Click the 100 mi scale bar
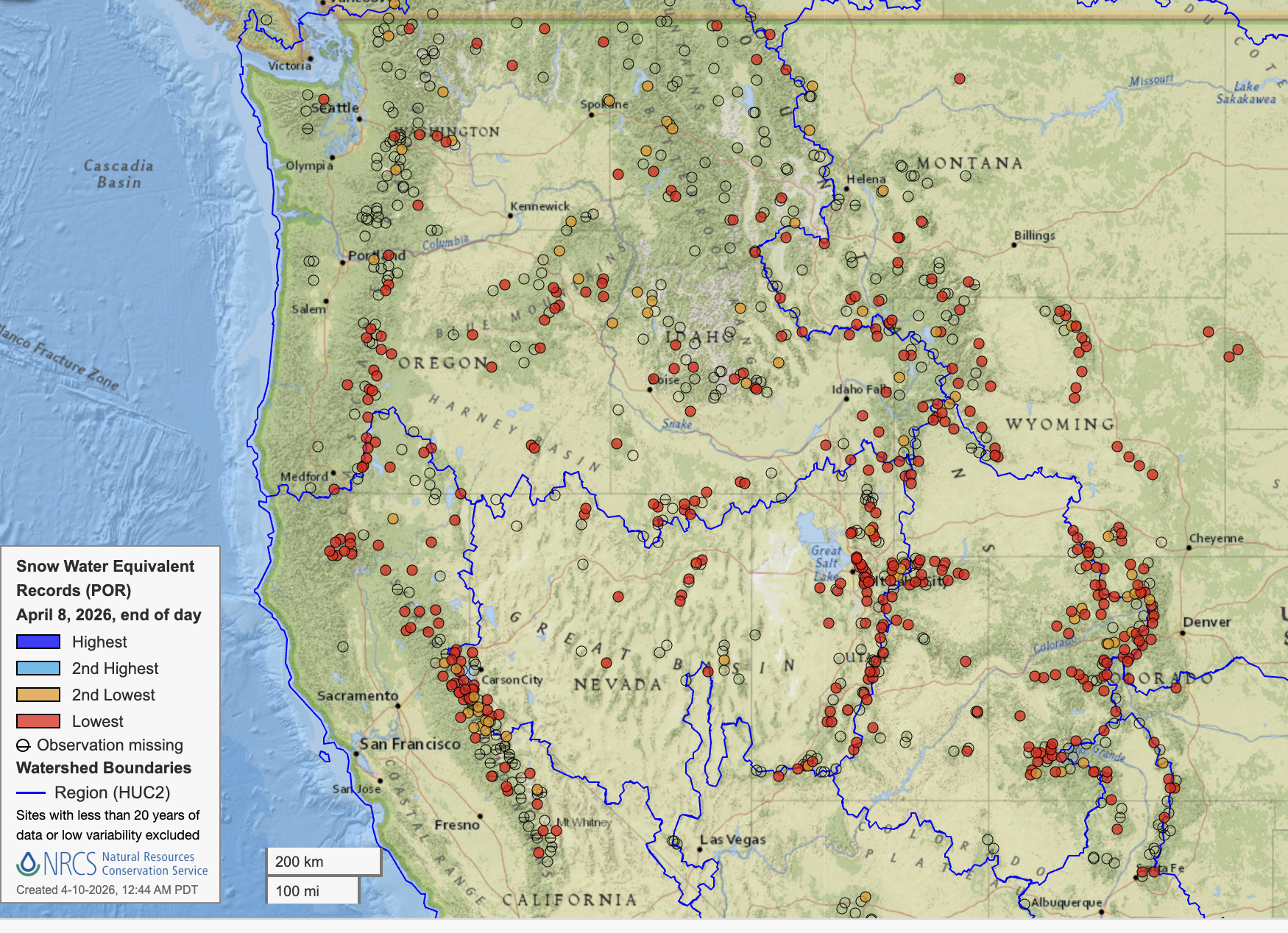 tap(312, 891)
